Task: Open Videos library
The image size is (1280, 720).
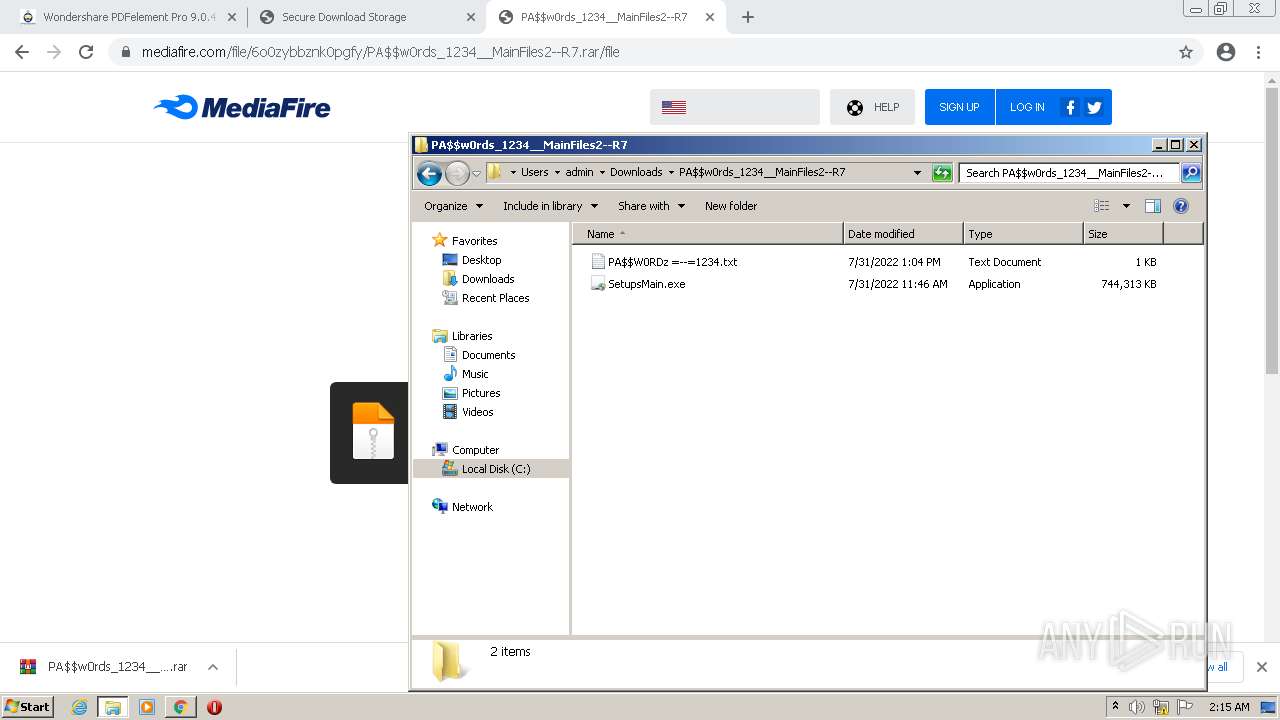Action: [468, 412]
